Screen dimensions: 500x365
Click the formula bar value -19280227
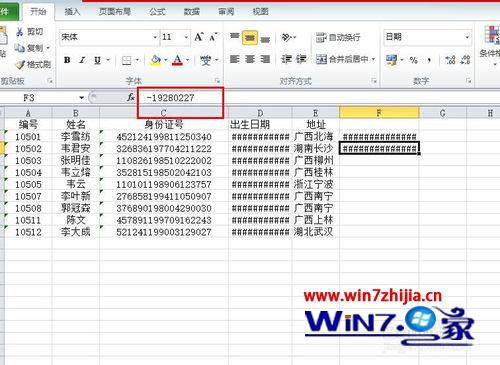tap(170, 98)
